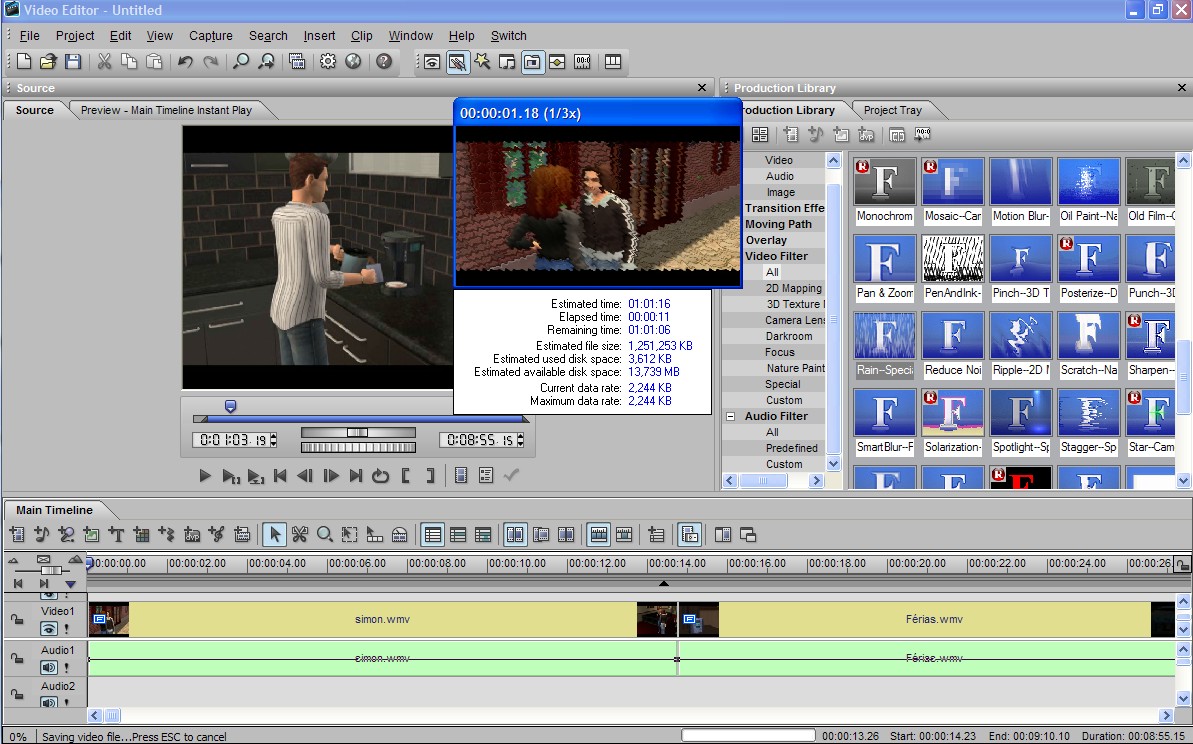
Task: Expand the Video Filter category in library tree
Action: pos(776,256)
